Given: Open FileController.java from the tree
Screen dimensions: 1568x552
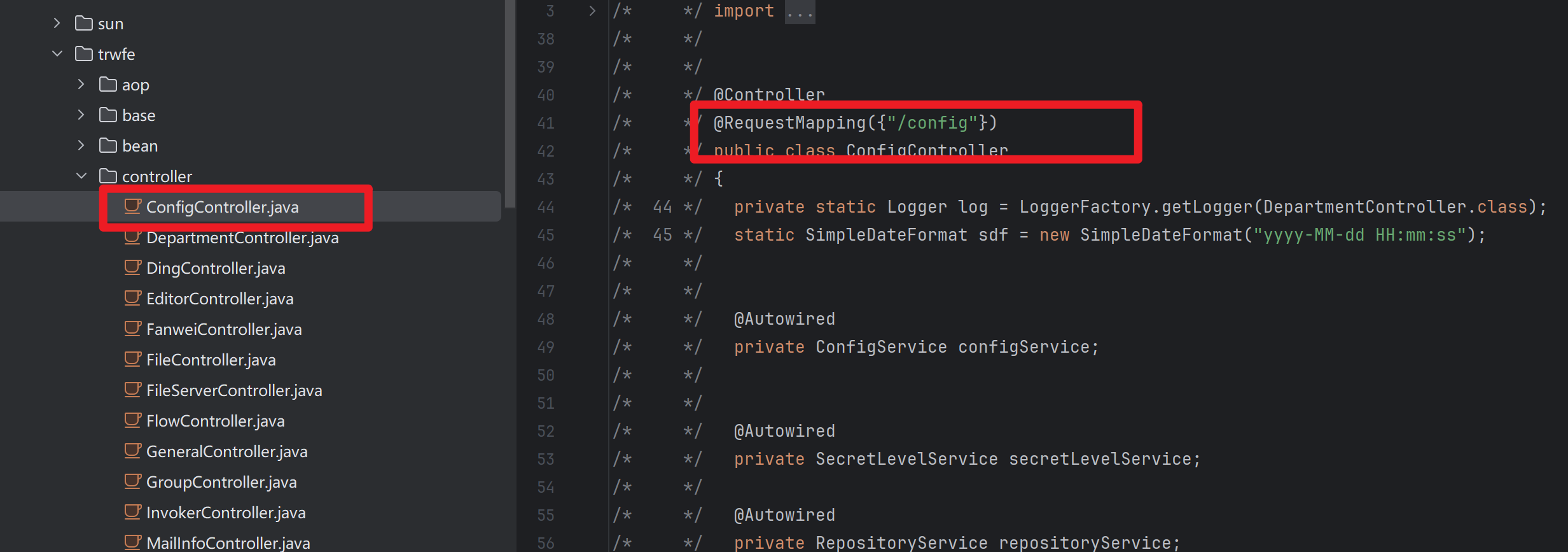Looking at the screenshot, I should 211,360.
